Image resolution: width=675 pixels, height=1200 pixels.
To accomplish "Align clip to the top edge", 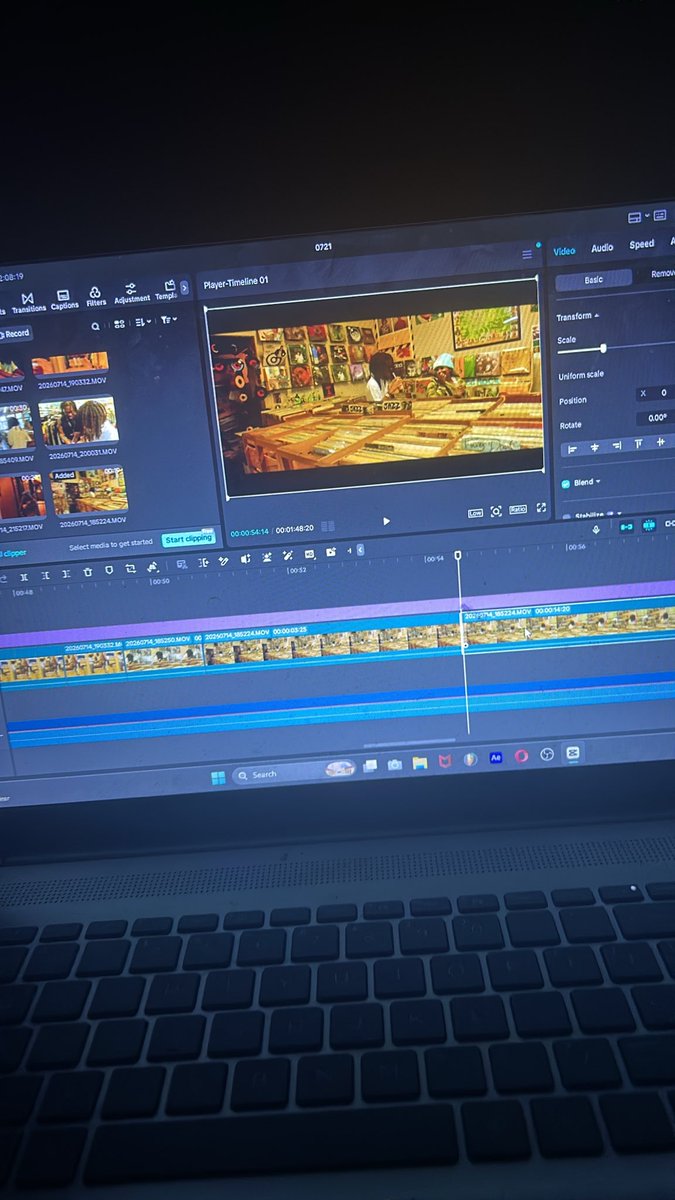I will coord(639,443).
